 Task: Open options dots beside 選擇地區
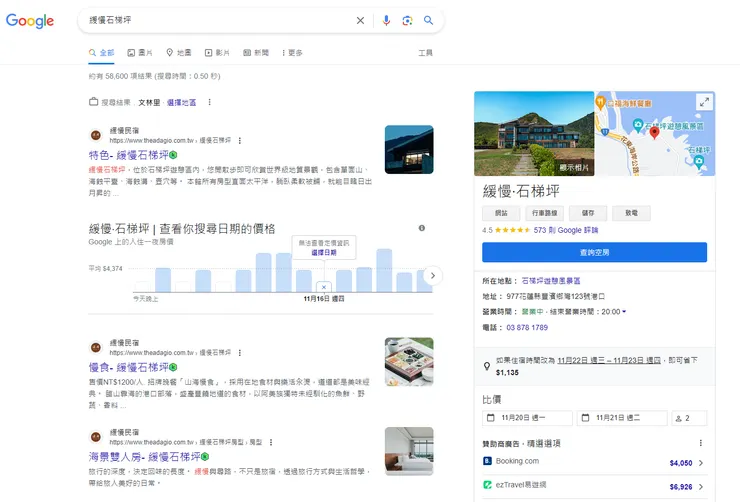(x=210, y=102)
